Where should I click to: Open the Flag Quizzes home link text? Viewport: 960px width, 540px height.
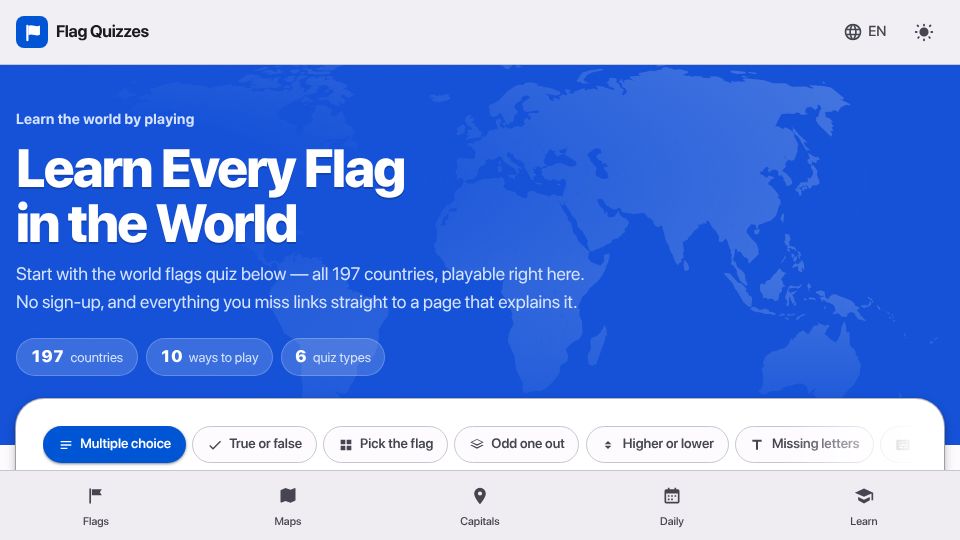pos(102,32)
